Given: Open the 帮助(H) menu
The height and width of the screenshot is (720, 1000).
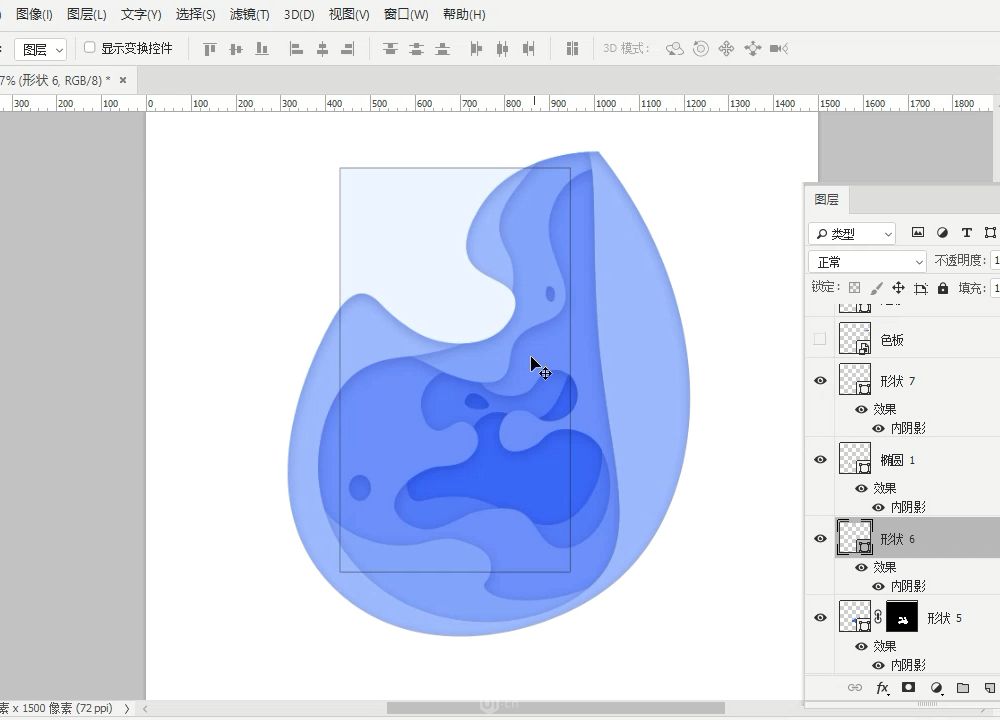Looking at the screenshot, I should click(464, 15).
